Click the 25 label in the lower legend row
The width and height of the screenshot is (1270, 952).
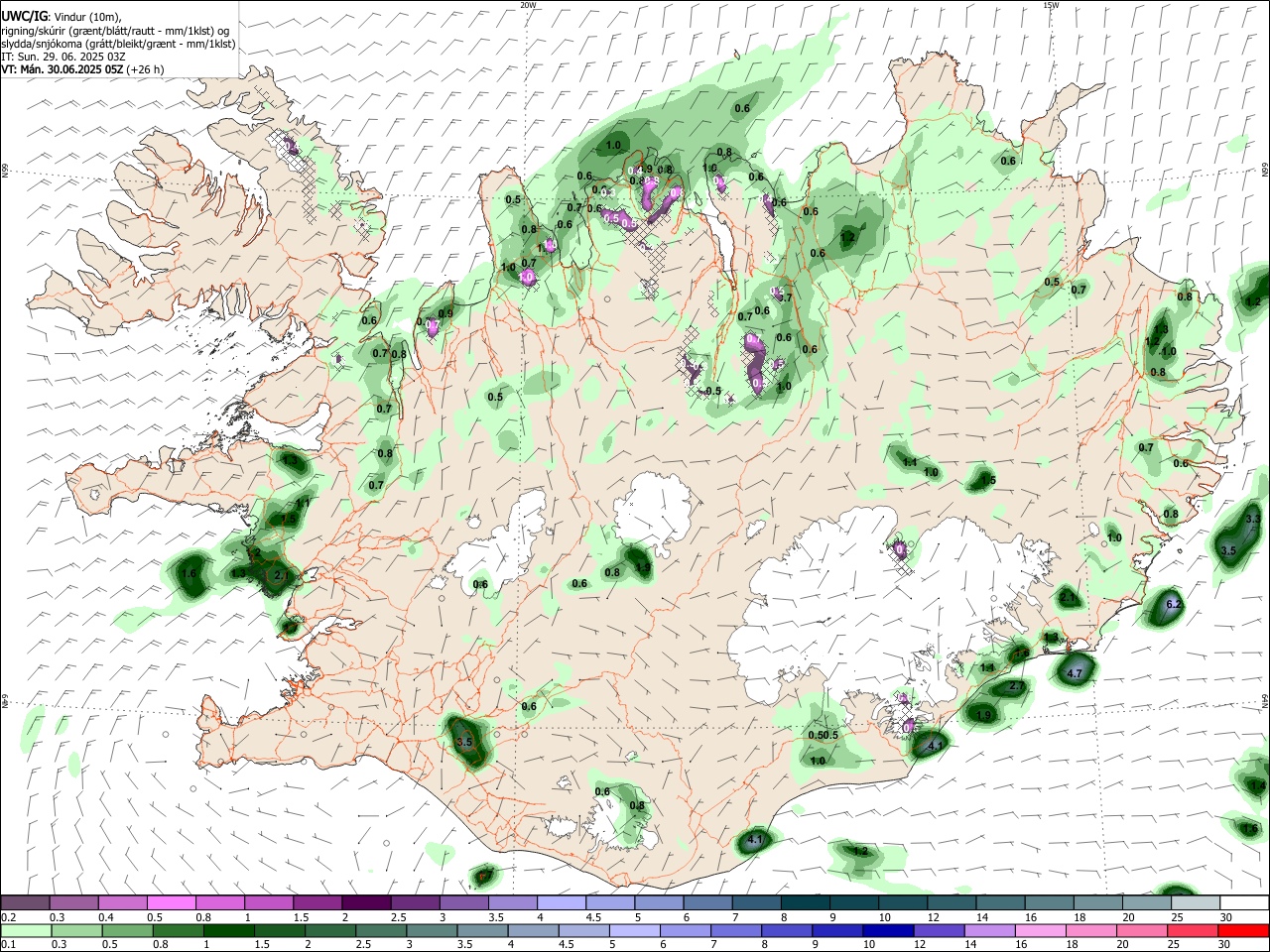click(x=1175, y=945)
